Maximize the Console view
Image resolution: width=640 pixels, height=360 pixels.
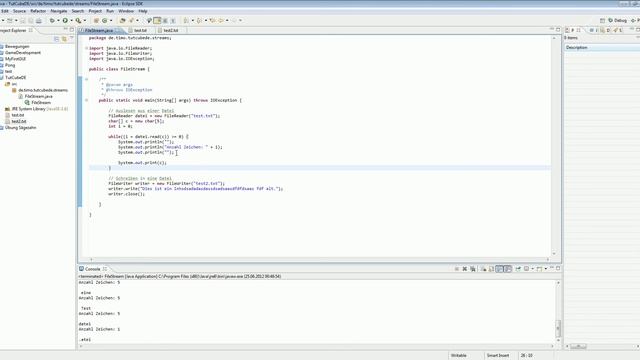pyautogui.click(x=558, y=268)
